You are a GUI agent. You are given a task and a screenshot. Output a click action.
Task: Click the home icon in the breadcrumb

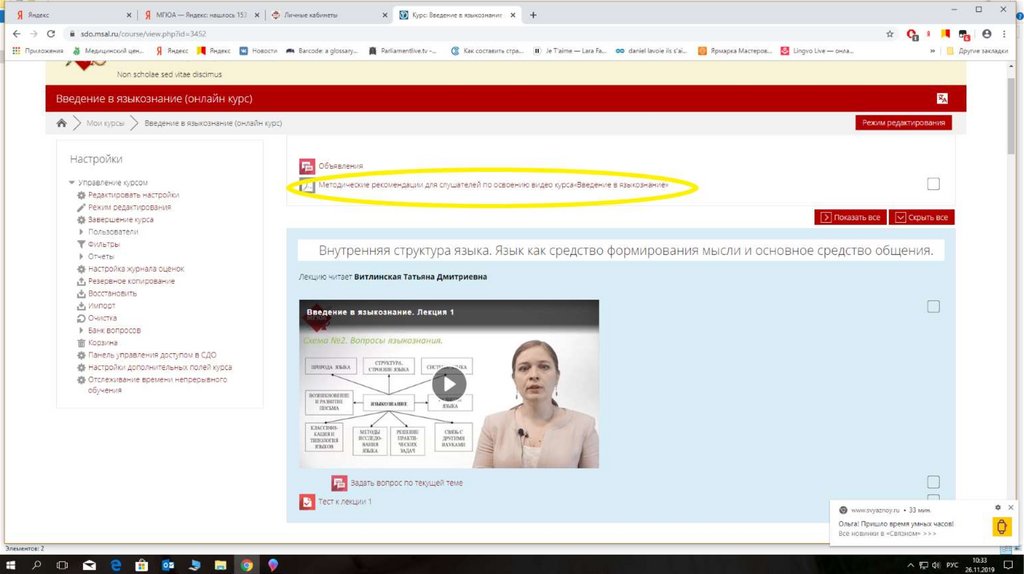[62, 123]
